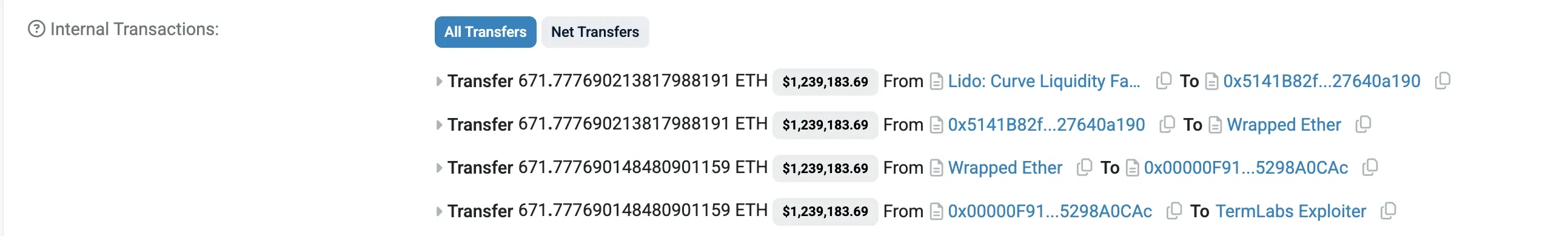Expand second transfer row to Wrapped Ether
This screenshot has height=236, width=1568.
[439, 125]
